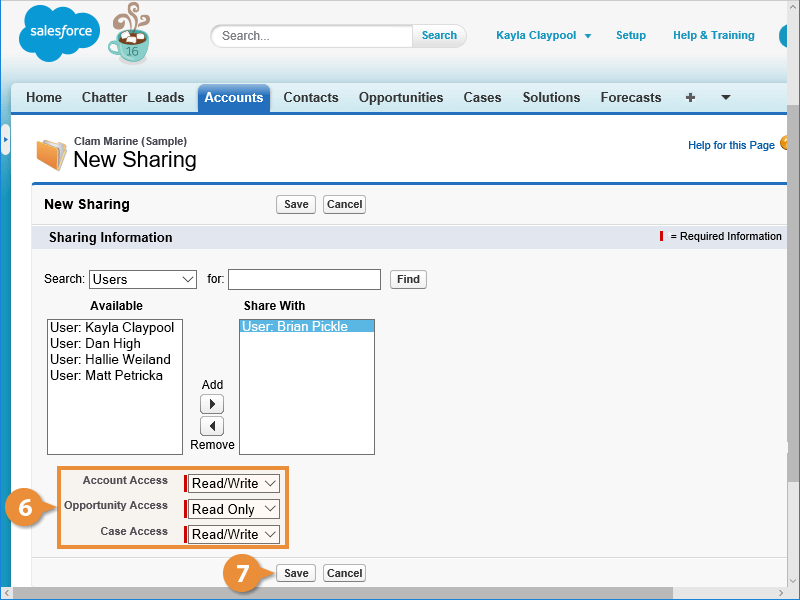The image size is (800, 600).
Task: Open the Setup link
Action: click(x=631, y=35)
